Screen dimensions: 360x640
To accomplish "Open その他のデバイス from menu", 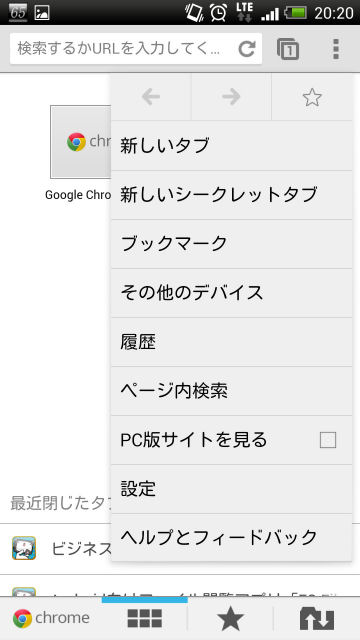I will coord(231,293).
